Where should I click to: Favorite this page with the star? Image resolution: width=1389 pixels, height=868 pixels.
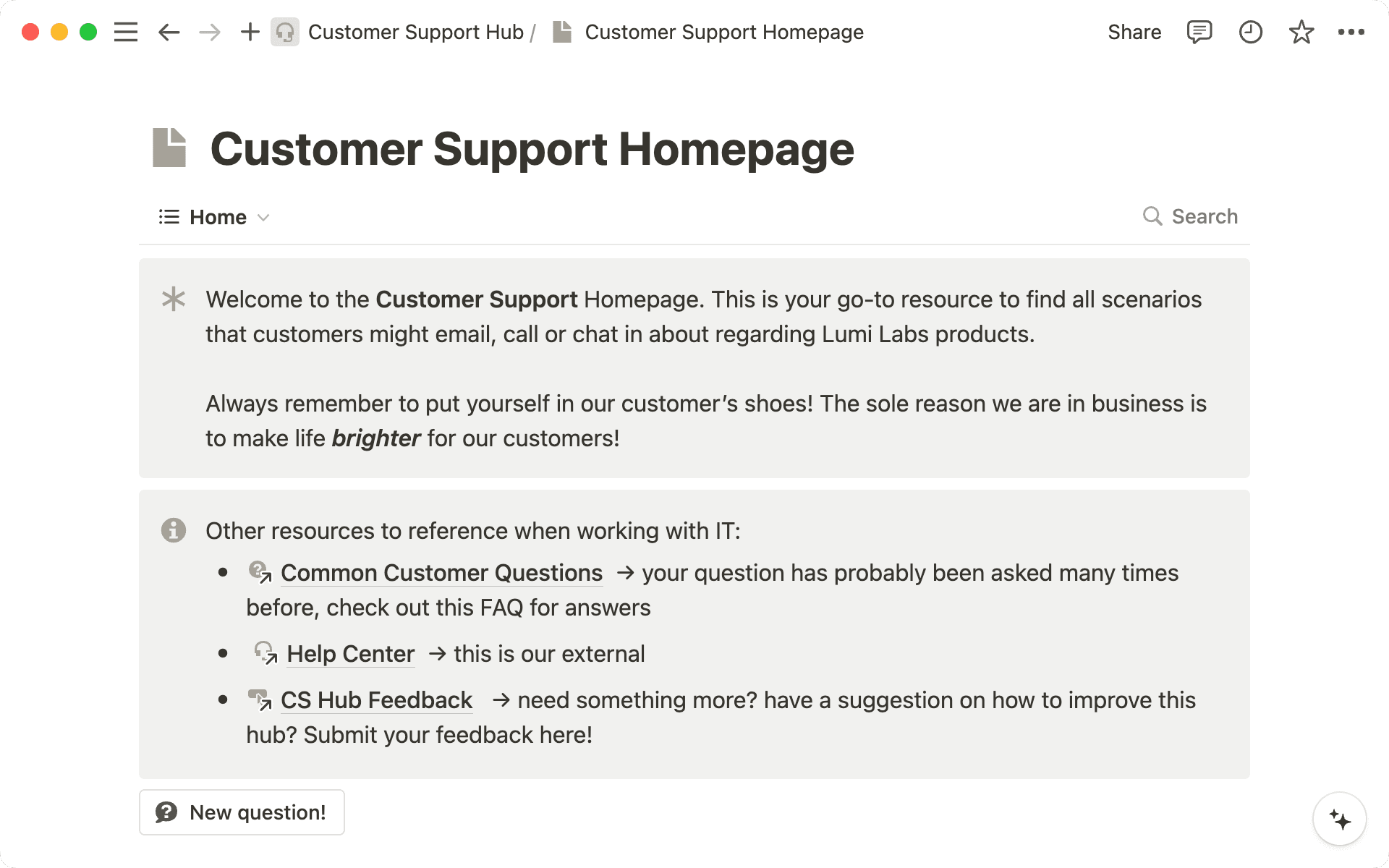(x=1301, y=33)
